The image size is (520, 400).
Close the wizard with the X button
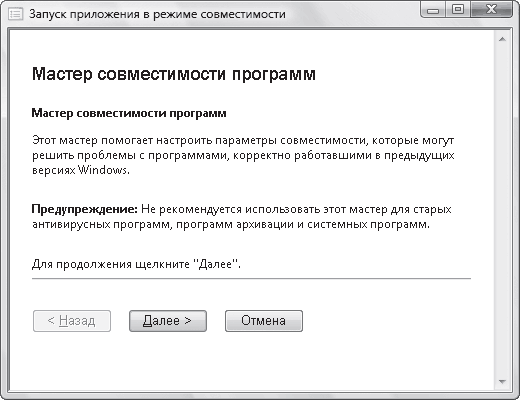492,10
